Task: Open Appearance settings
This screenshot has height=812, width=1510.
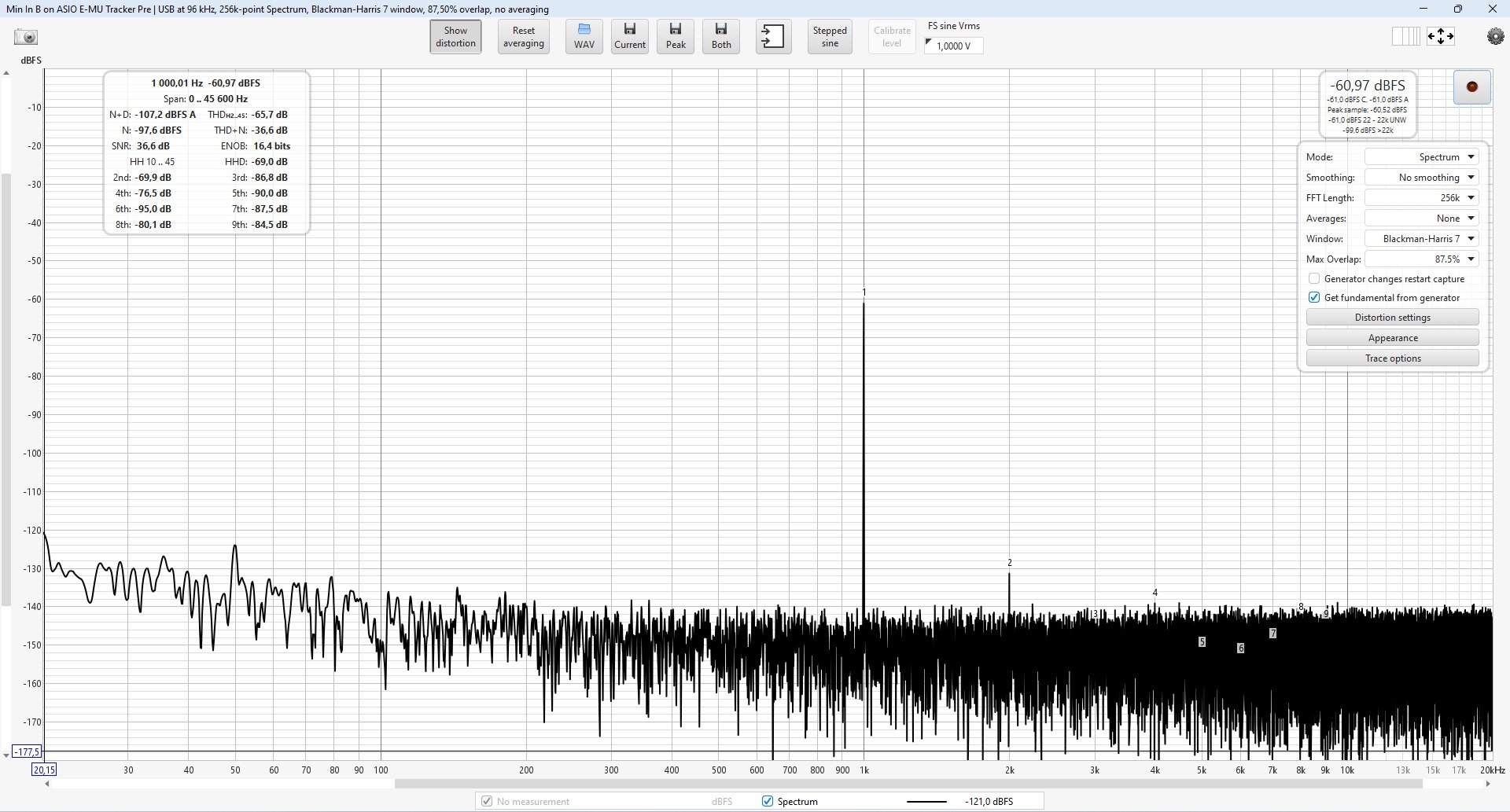Action: coord(1392,338)
